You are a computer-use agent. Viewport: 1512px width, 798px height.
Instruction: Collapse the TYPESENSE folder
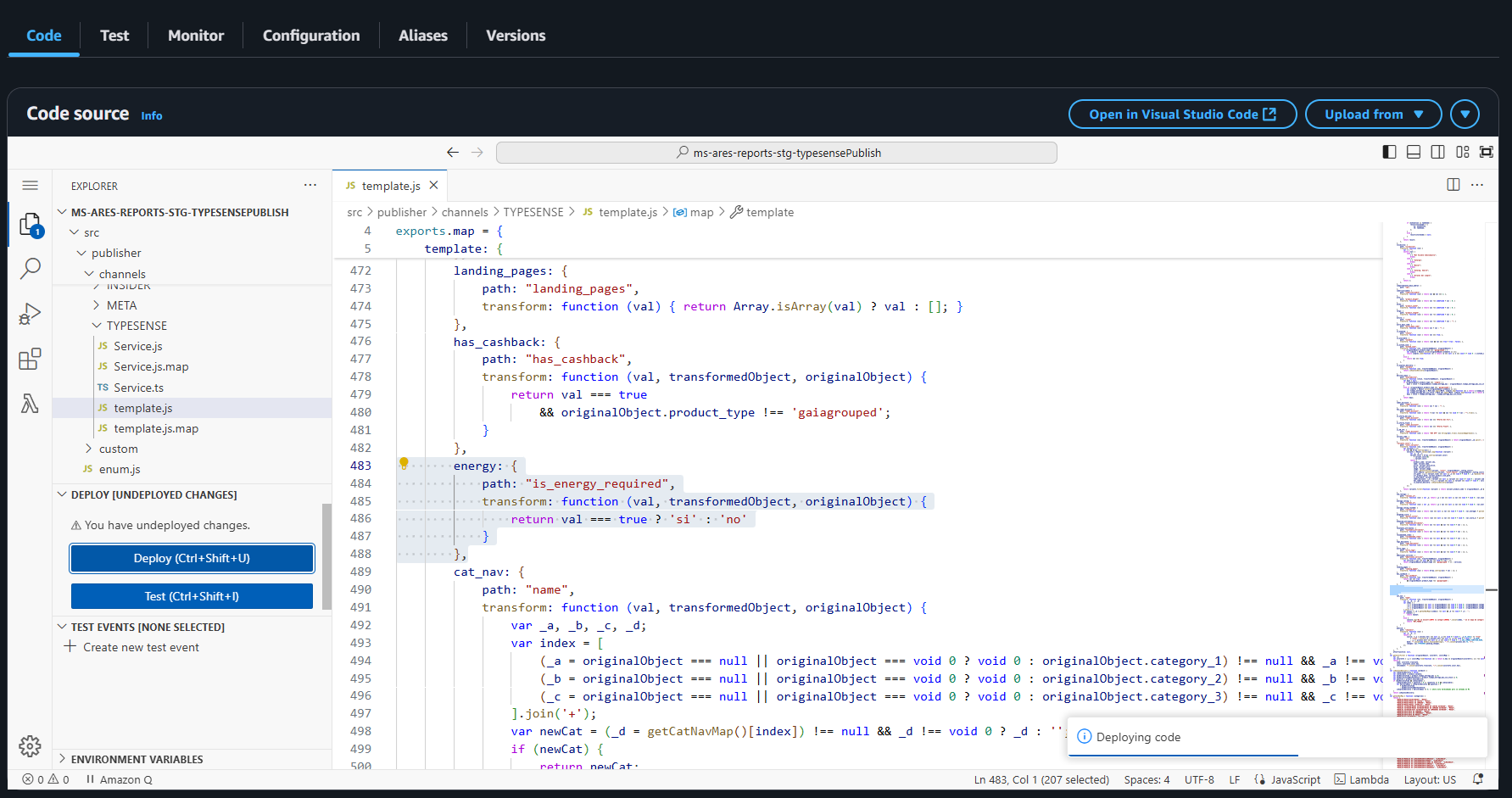click(136, 326)
